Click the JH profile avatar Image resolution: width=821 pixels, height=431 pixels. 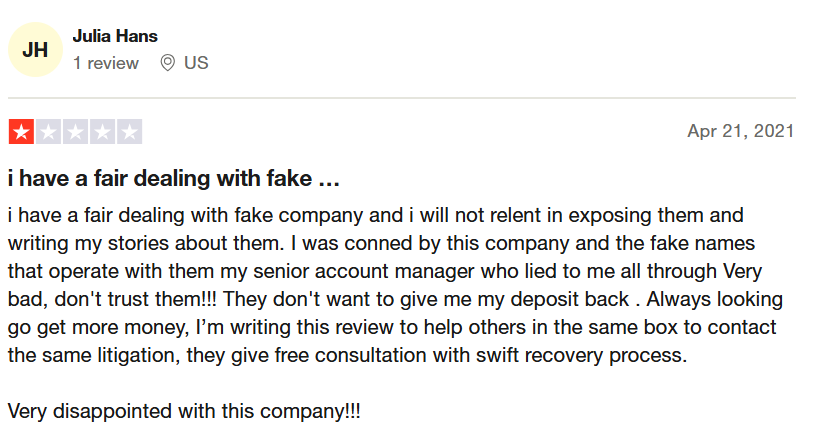[35, 49]
